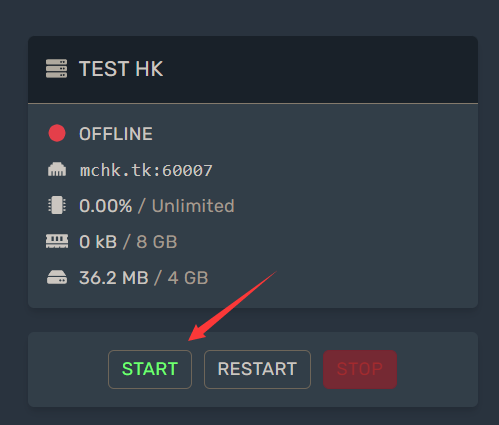This screenshot has height=425, width=499.
Task: Click the ethernet port icon
Action: (57, 169)
